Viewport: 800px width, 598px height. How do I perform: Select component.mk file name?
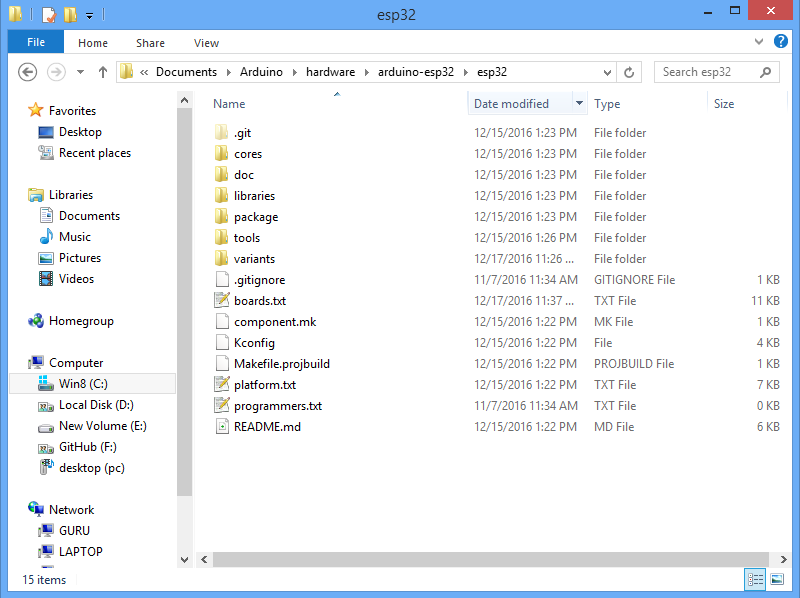pyautogui.click(x=275, y=322)
